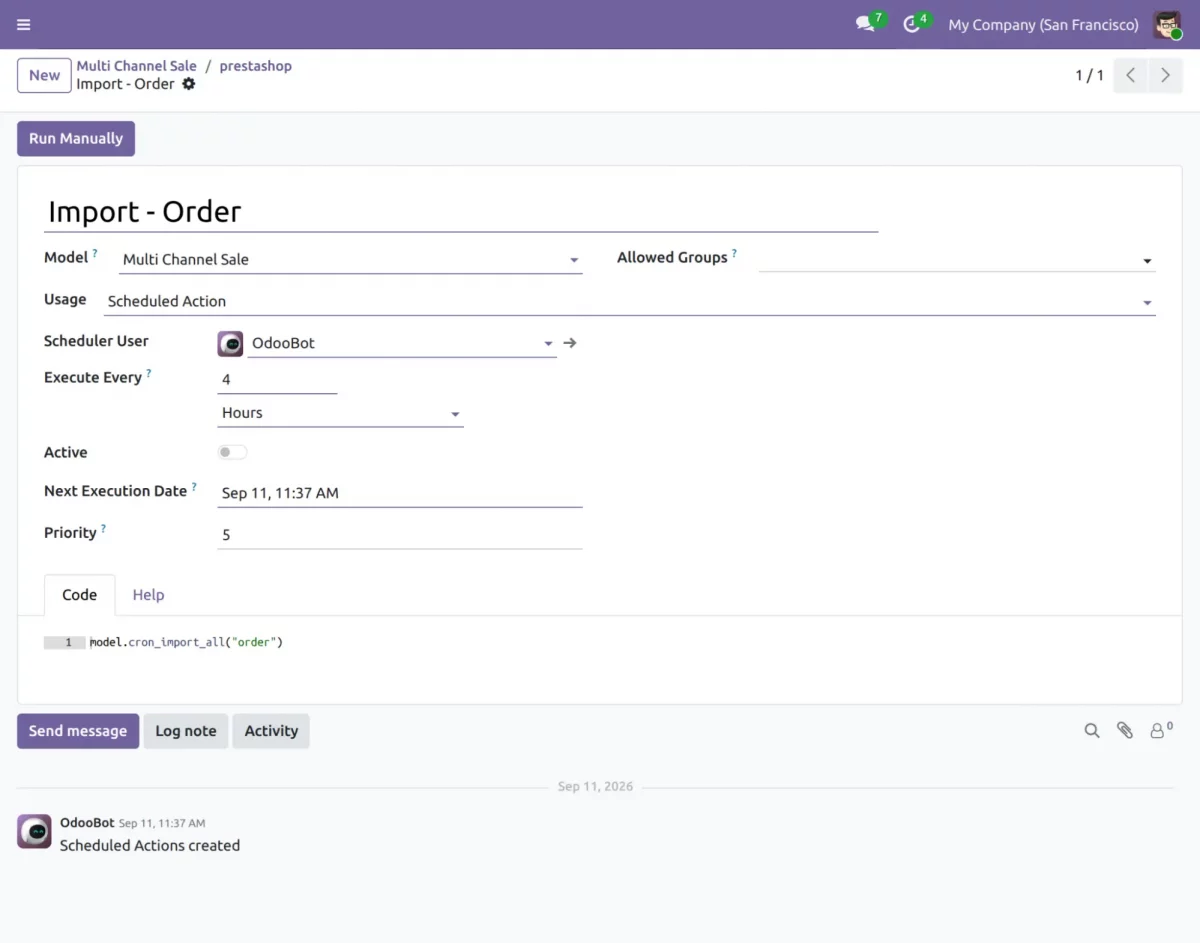Edit the Import - Order name field
The height and width of the screenshot is (943, 1200).
461,212
